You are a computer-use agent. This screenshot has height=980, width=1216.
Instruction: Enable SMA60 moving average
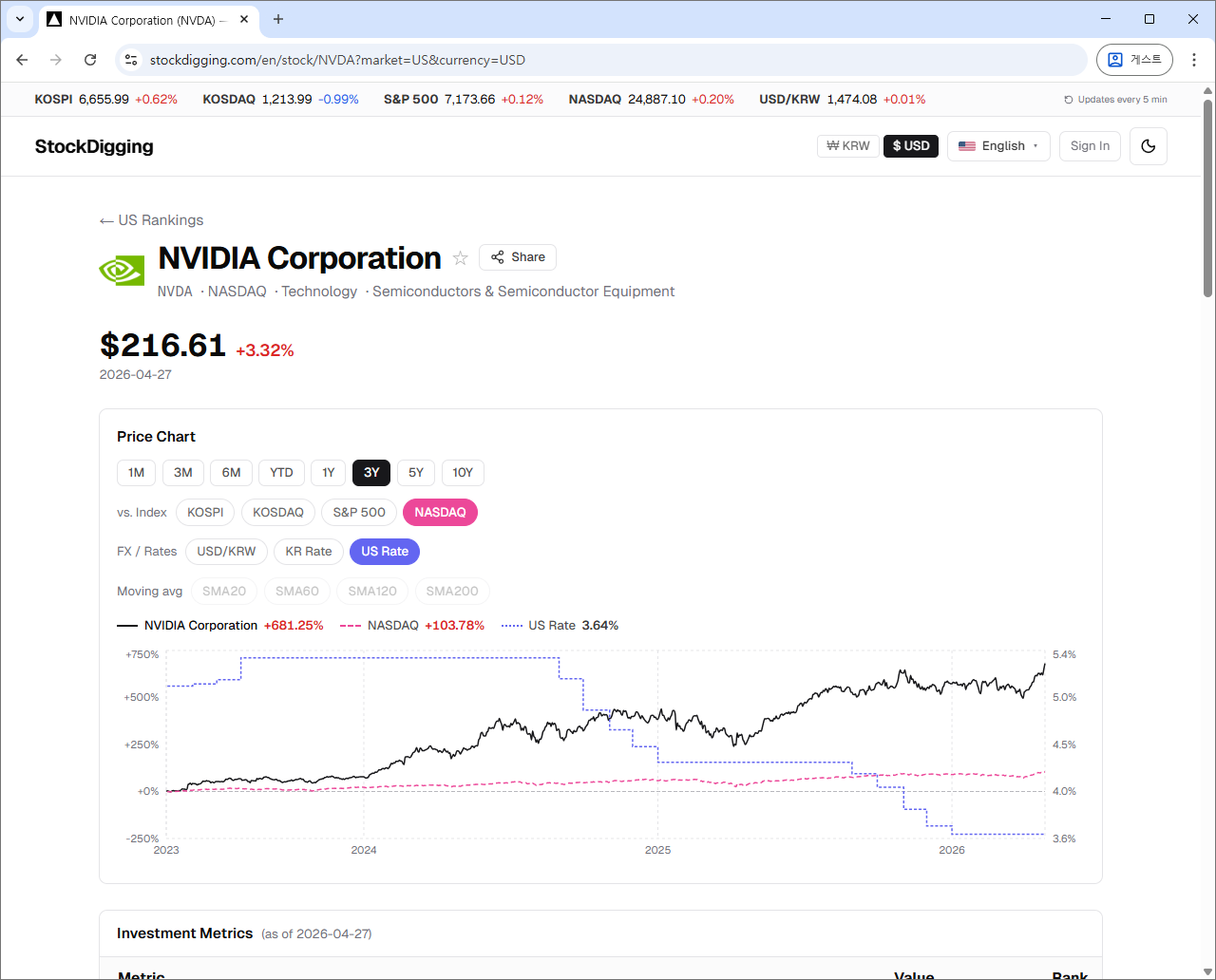(x=297, y=592)
